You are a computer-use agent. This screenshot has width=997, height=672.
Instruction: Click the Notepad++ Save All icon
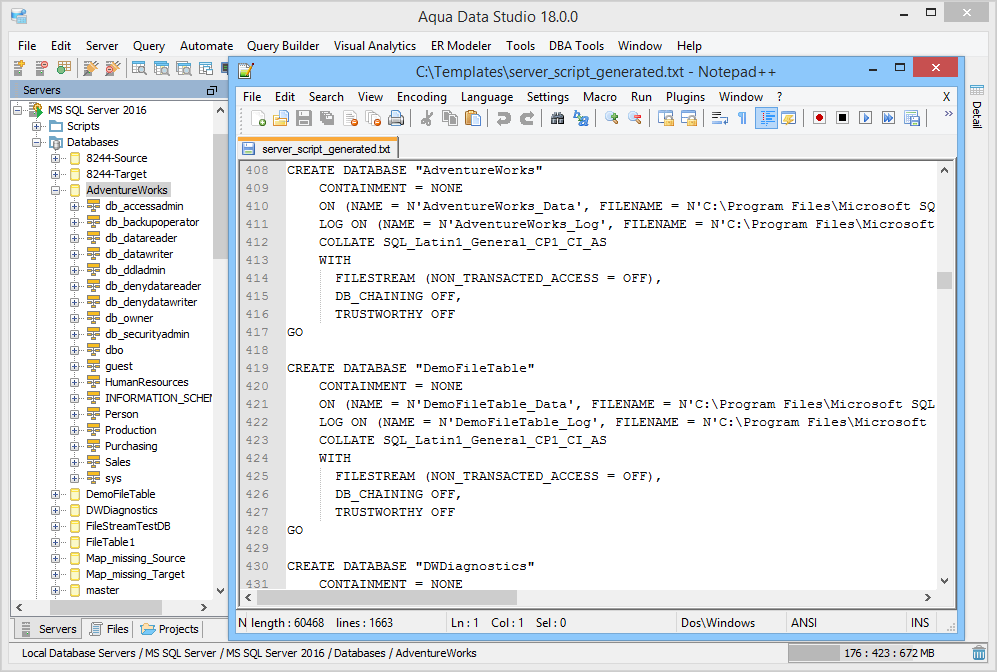coord(327,118)
